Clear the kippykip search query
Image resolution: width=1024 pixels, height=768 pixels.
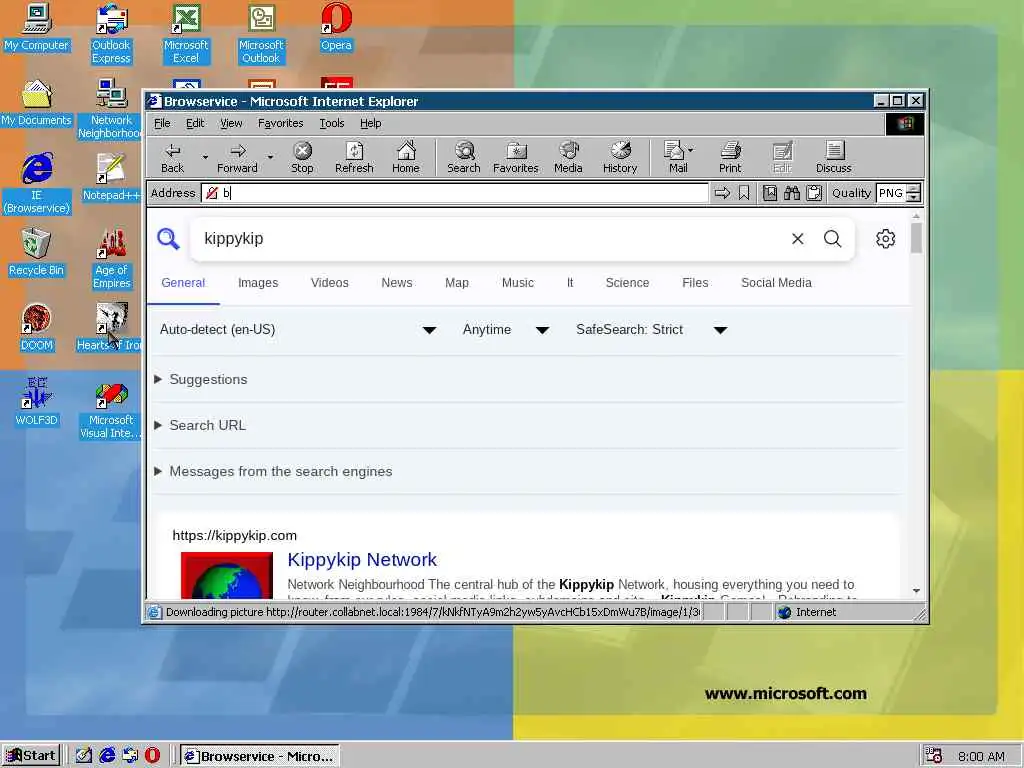[x=797, y=238]
